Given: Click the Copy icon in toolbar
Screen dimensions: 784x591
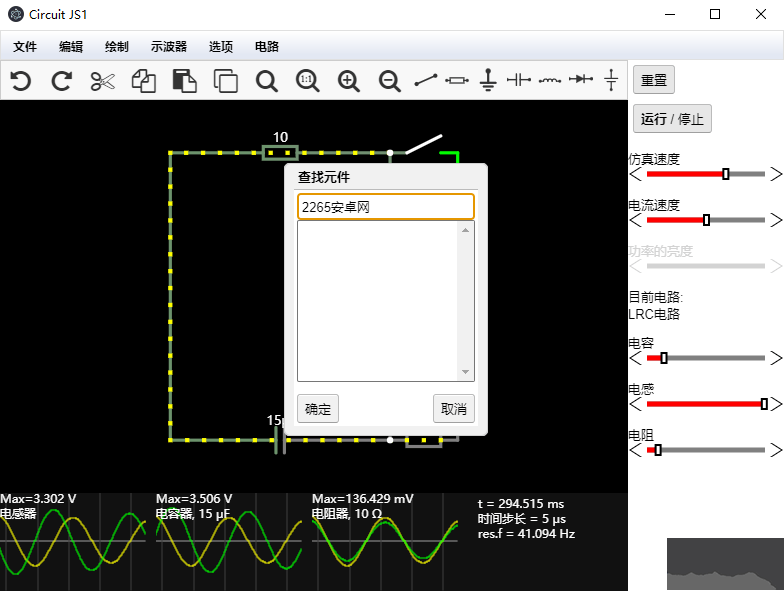Looking at the screenshot, I should point(144,81).
